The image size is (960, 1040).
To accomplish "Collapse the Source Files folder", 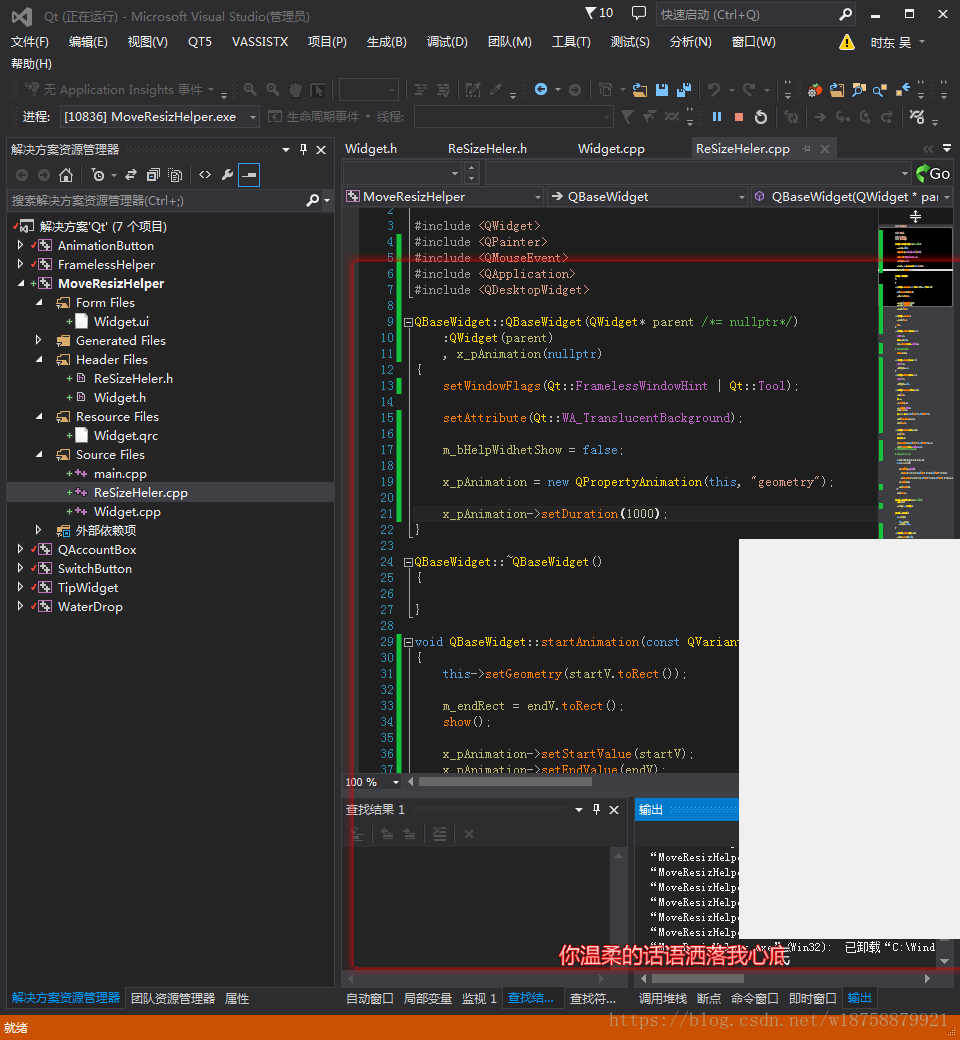I will [38, 454].
